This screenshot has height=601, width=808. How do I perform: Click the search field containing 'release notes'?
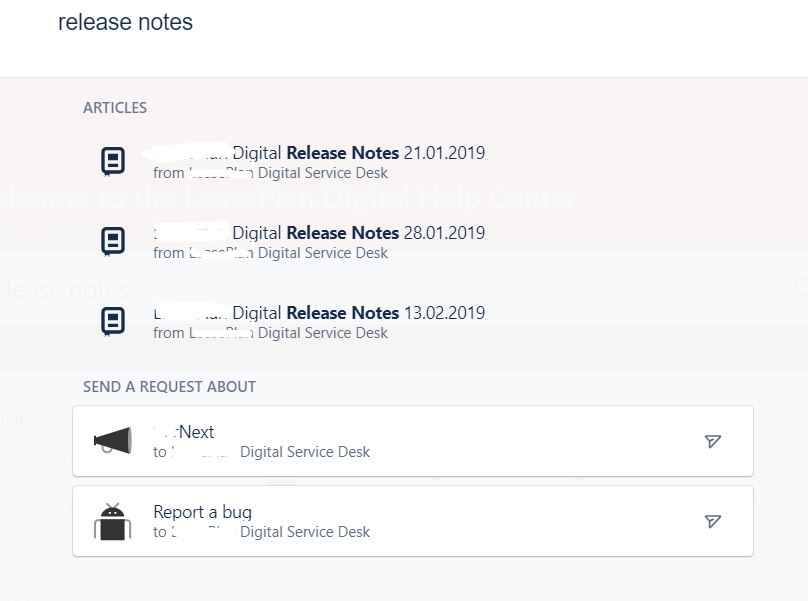coord(404,23)
